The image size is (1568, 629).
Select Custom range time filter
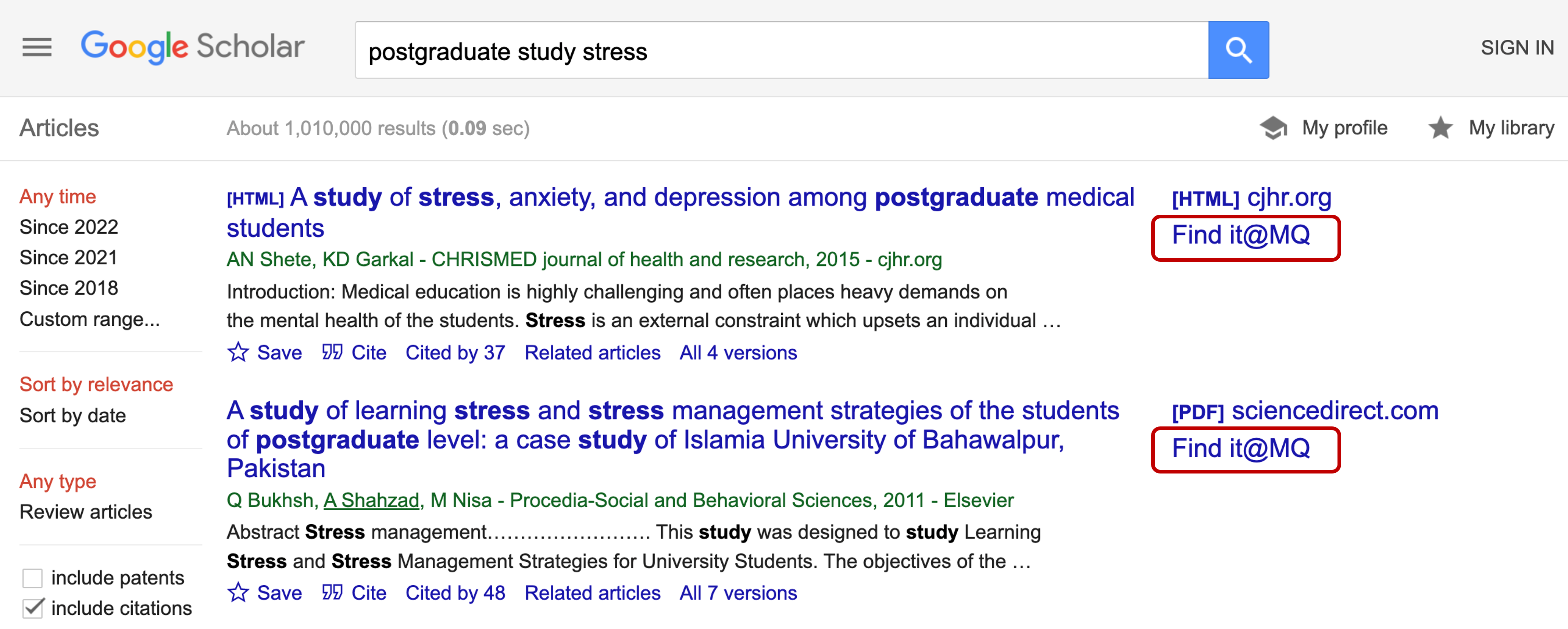click(x=89, y=319)
